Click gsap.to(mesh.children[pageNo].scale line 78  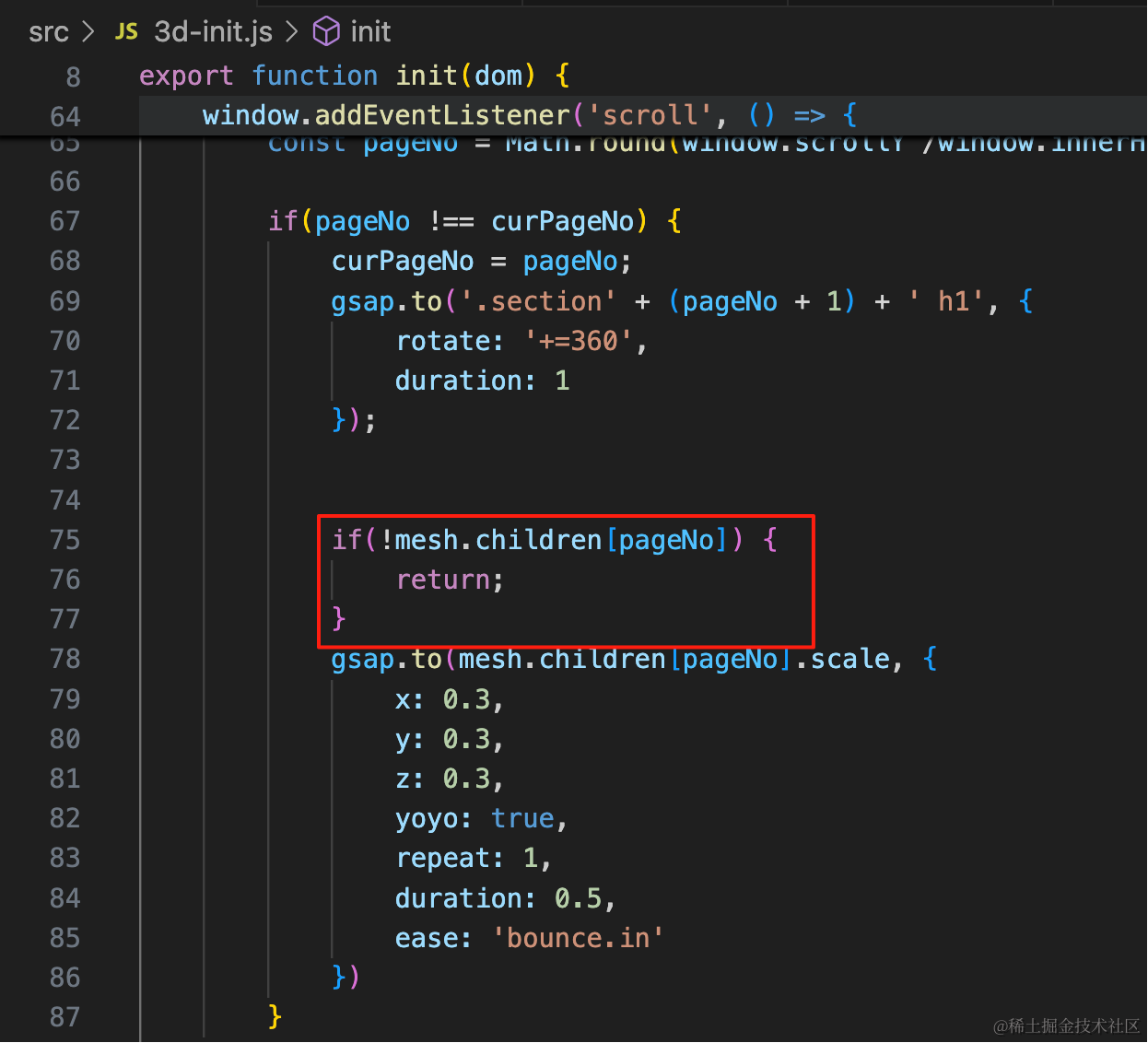point(634,659)
